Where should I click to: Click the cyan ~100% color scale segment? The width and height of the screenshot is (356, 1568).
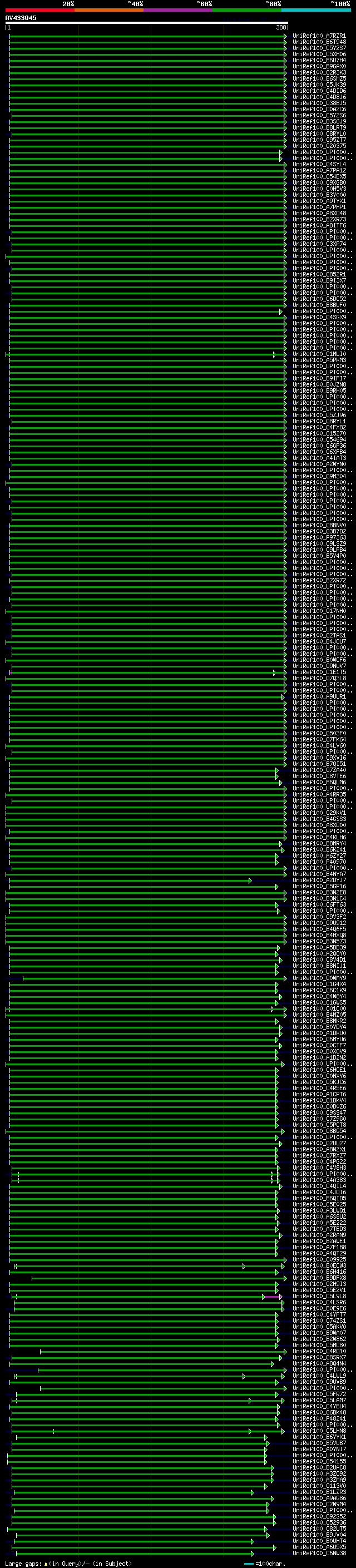(316, 10)
